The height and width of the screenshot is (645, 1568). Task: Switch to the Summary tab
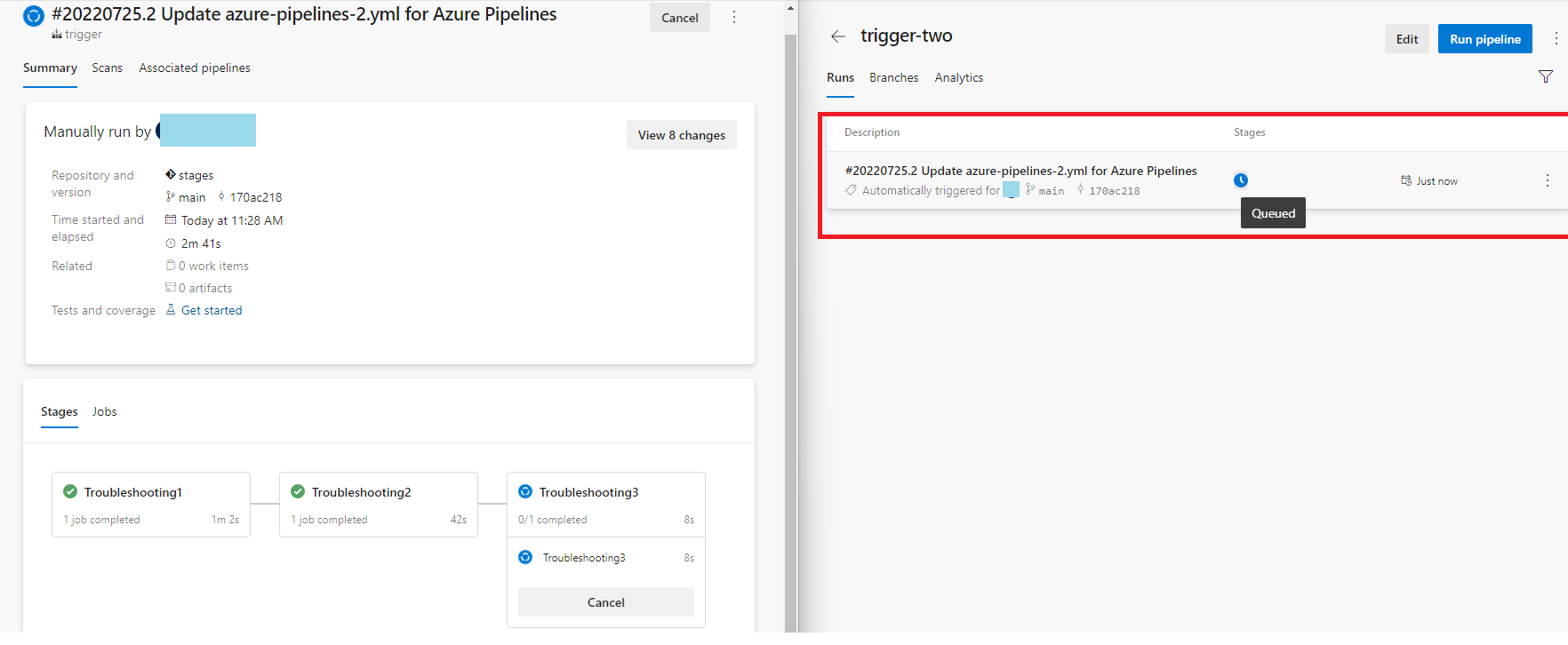click(50, 68)
